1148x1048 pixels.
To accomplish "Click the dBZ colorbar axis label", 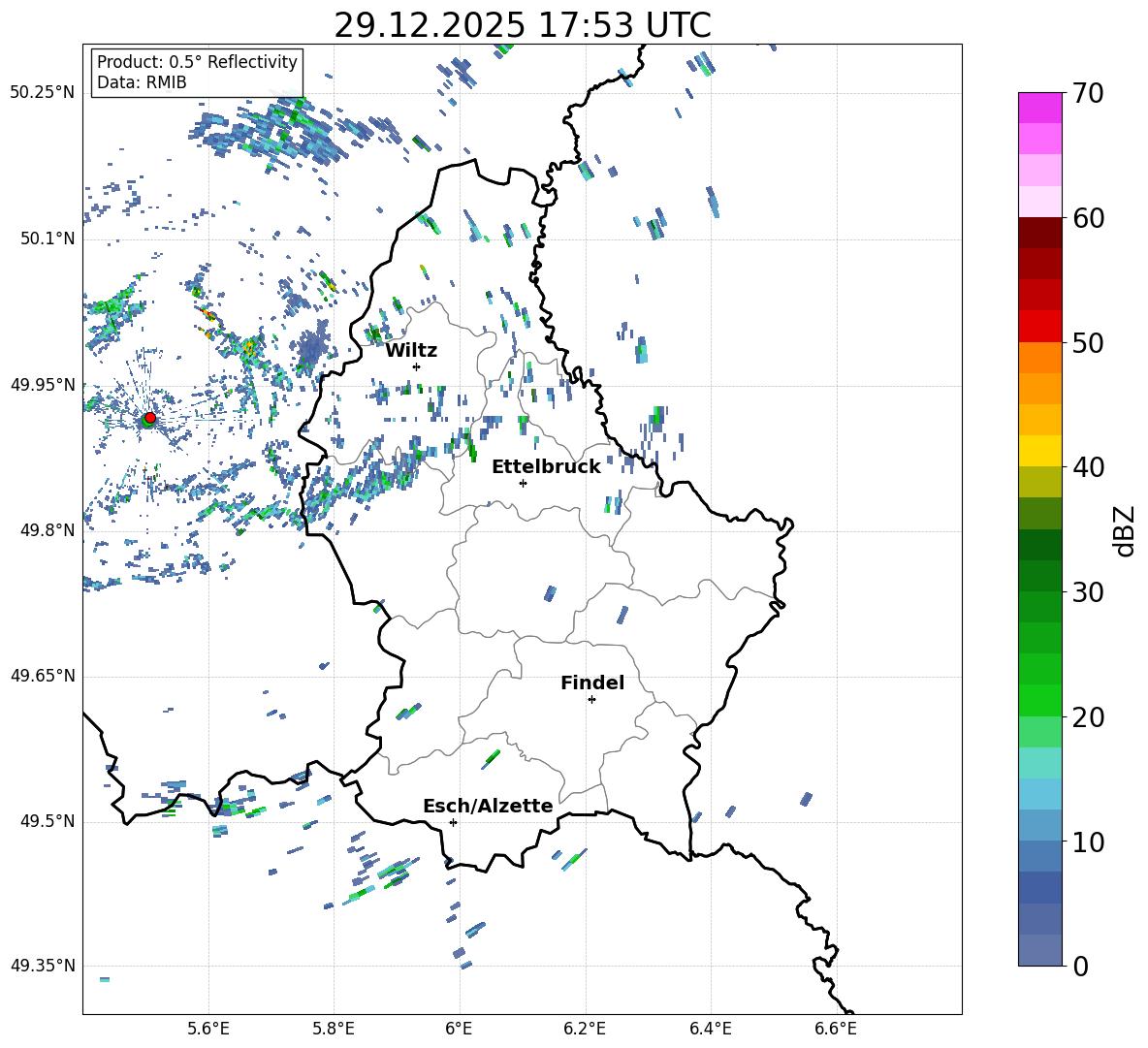I will [1124, 530].
